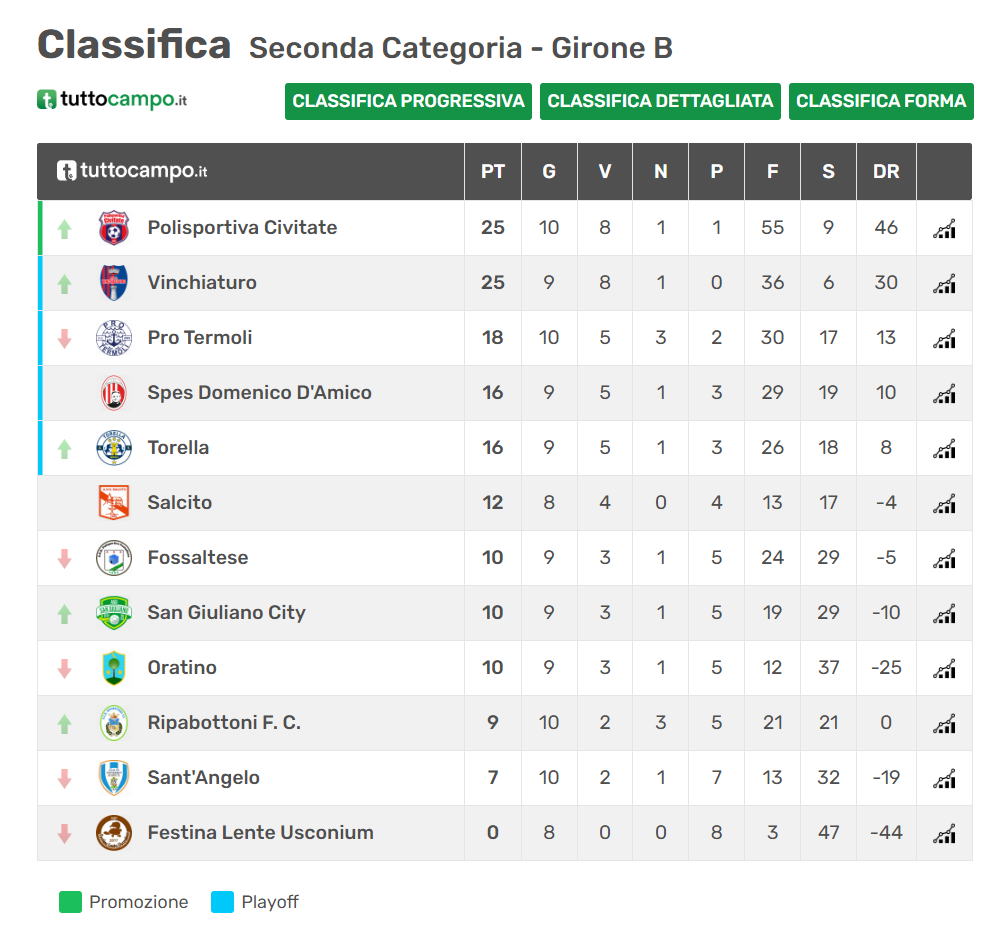Click the Torella team crest

[x=114, y=448]
